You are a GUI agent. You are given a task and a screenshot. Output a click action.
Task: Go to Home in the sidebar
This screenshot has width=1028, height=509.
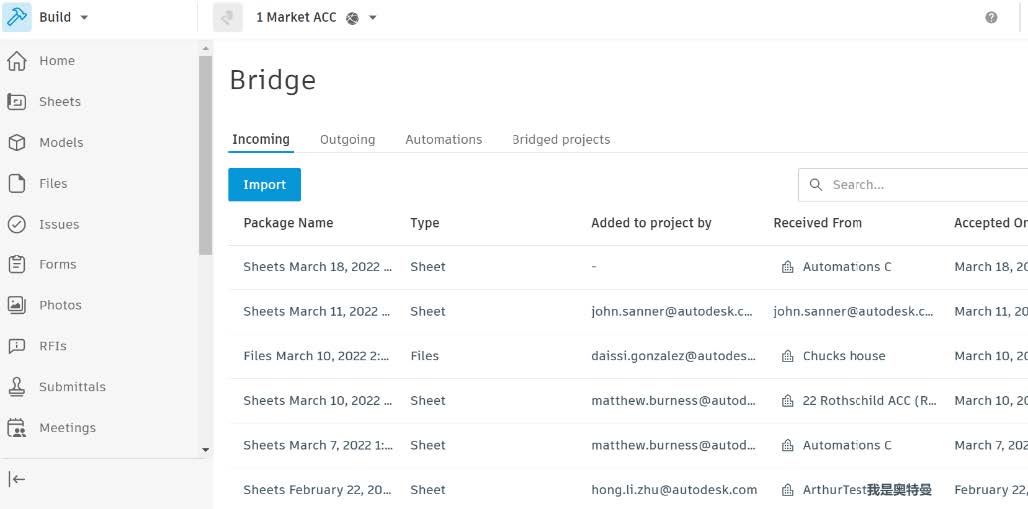click(x=57, y=61)
